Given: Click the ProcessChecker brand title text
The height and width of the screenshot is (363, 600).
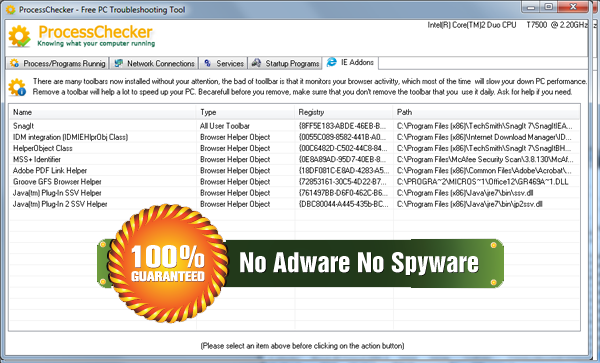Looking at the screenshot, I should 95,32.
